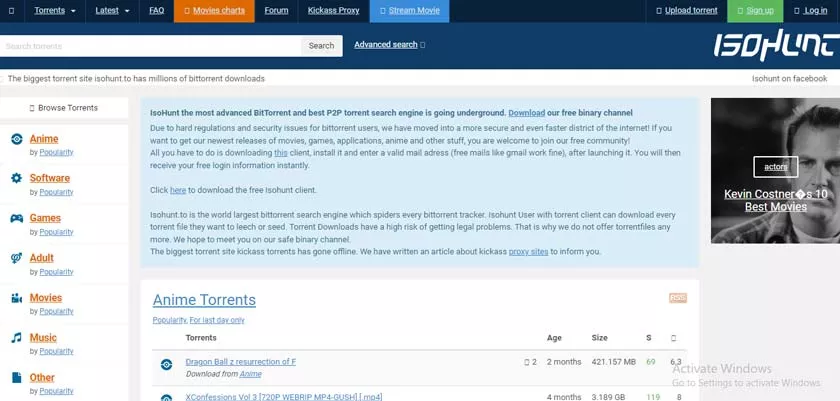Click the Software gear icon in sidebar
This screenshot has width=840, height=401.
tap(16, 178)
